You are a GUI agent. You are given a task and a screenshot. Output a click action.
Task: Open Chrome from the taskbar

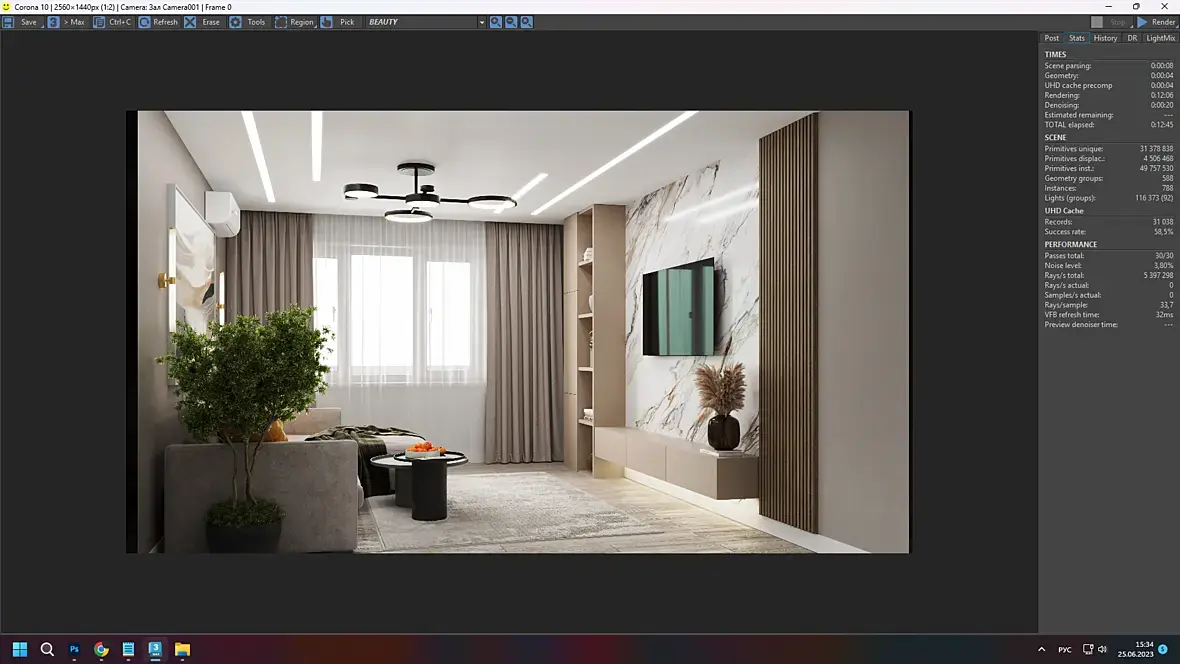pos(101,649)
